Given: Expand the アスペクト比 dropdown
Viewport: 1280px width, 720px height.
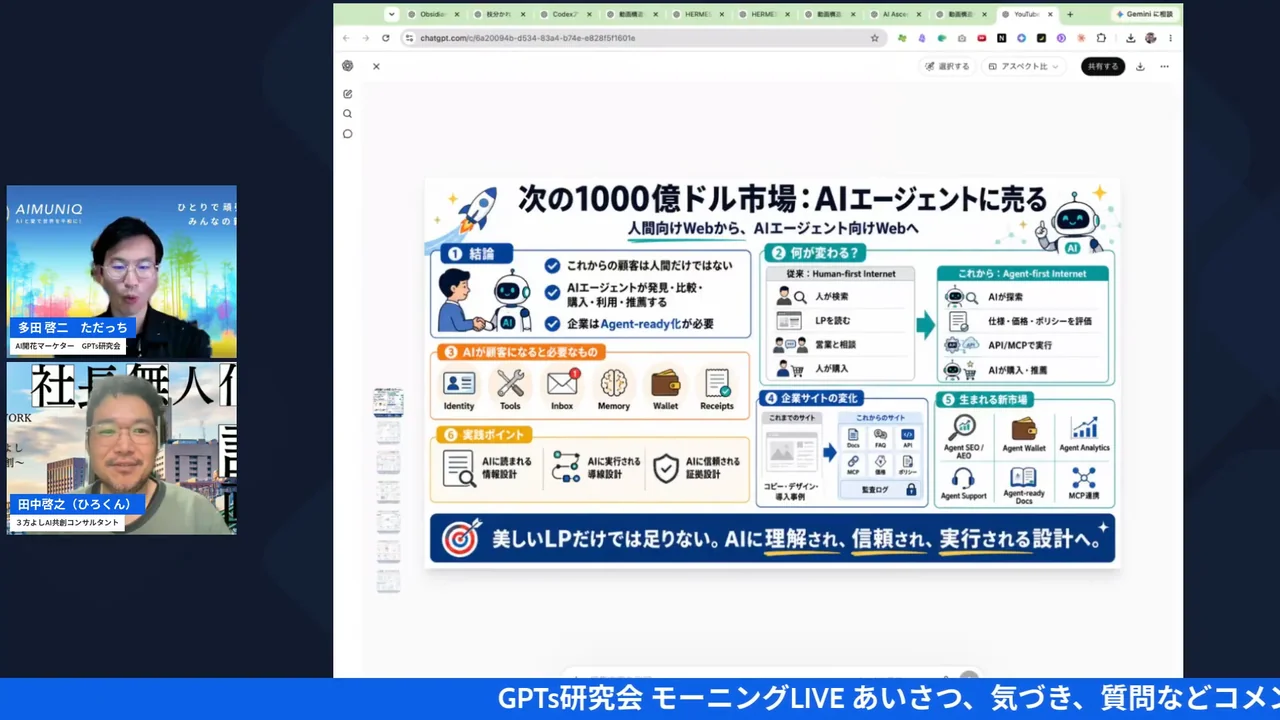Looking at the screenshot, I should tap(1022, 66).
